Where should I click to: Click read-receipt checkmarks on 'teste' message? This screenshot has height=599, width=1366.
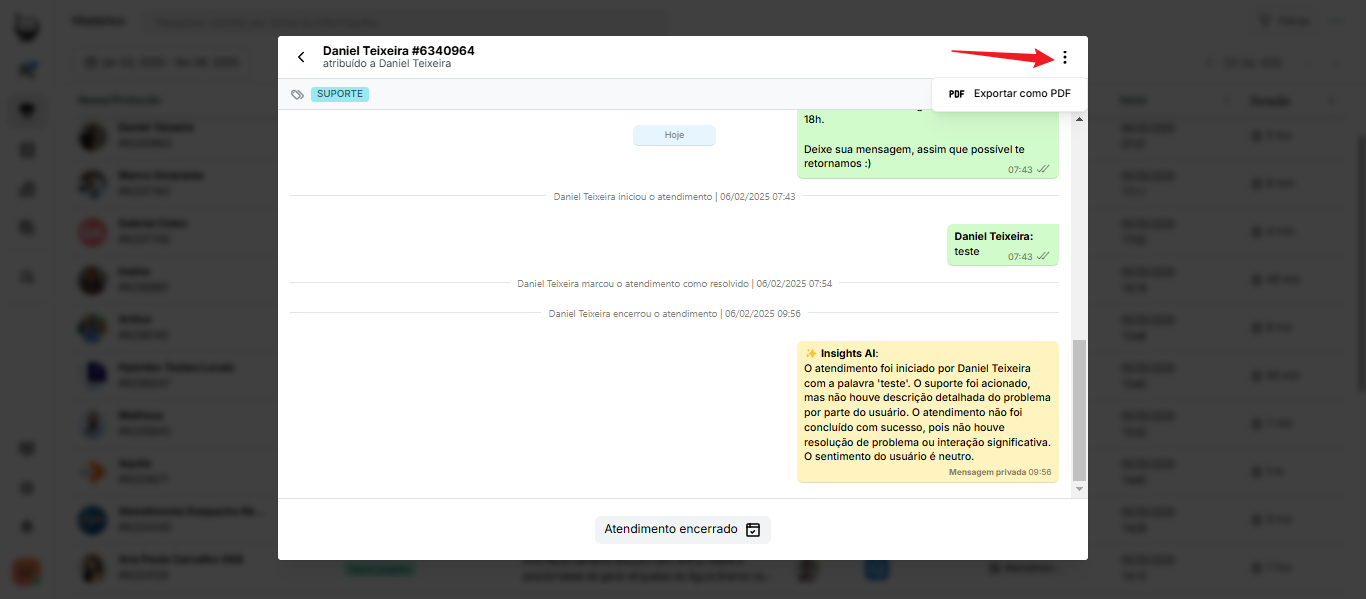[x=1043, y=257]
